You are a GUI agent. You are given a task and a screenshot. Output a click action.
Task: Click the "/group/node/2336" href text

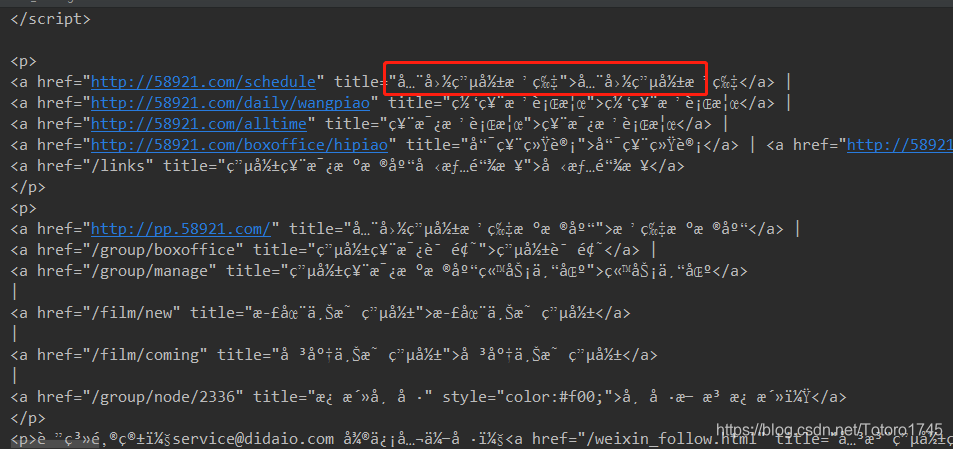(163, 397)
